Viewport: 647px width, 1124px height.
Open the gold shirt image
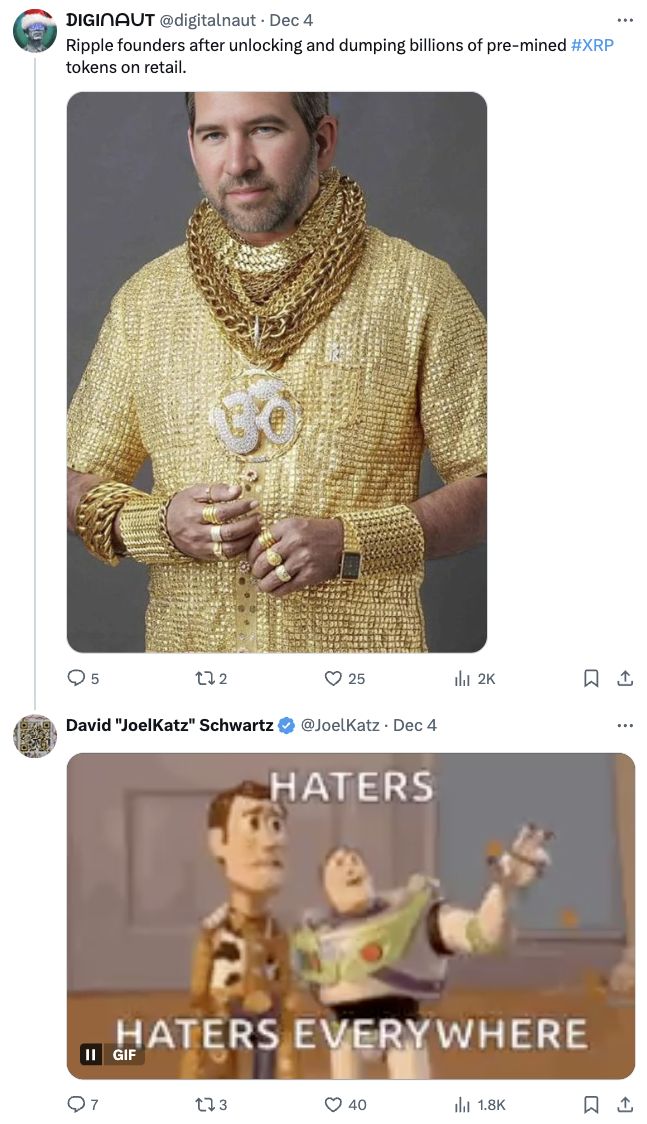[277, 372]
